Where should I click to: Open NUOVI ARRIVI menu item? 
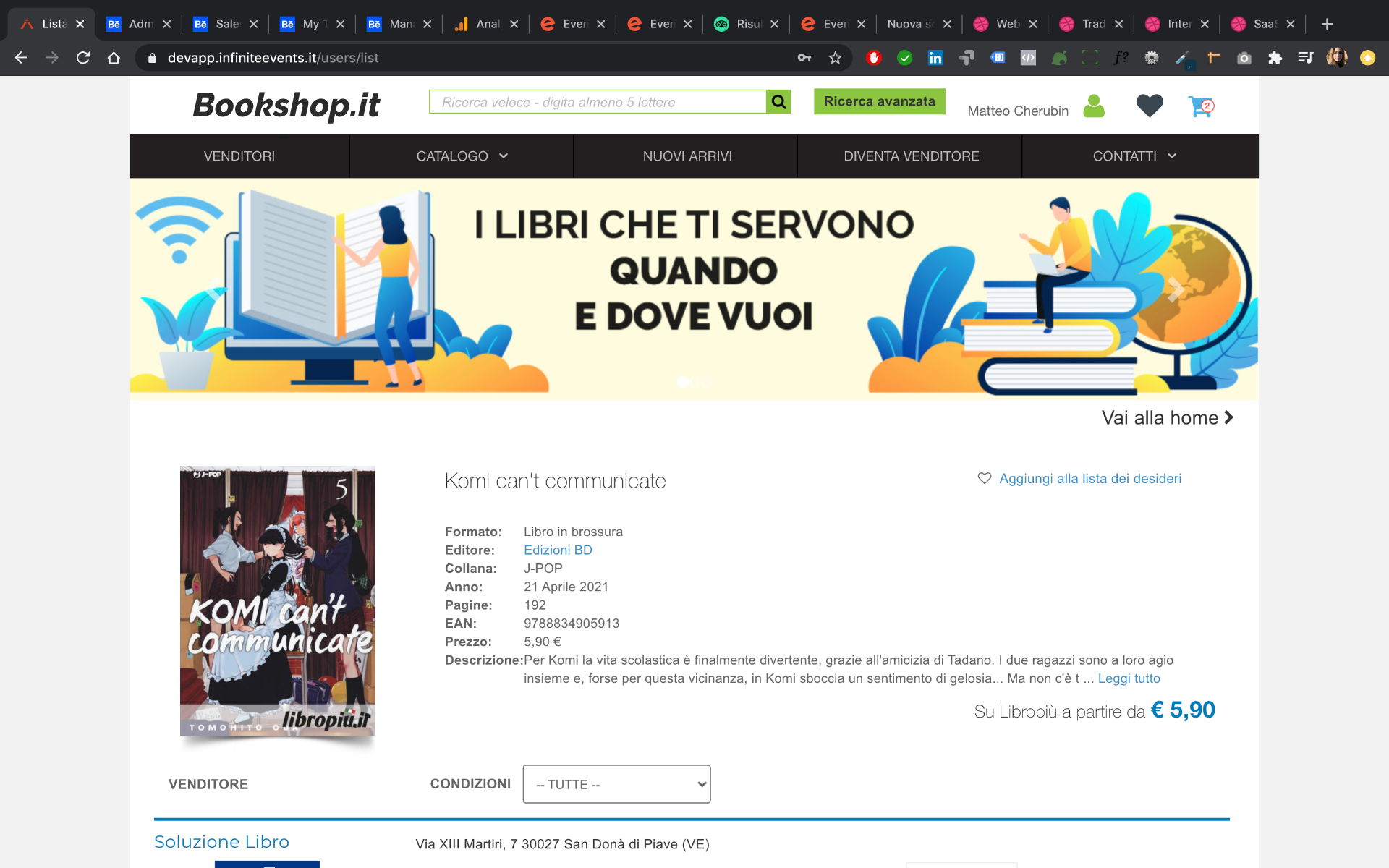pos(687,156)
